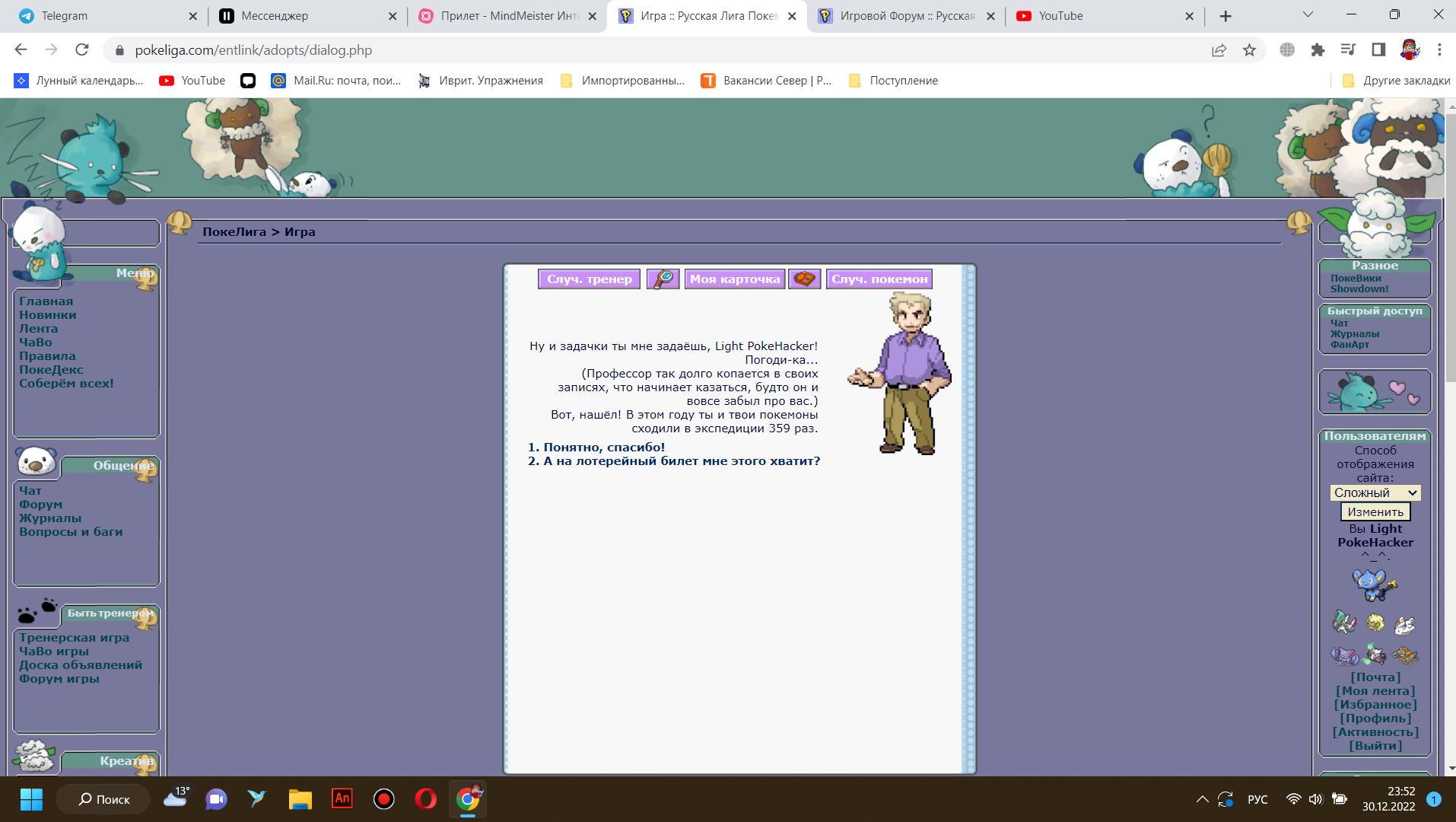Viewport: 1456px width, 822px height.
Task: Open Главная in the left menu
Action: tap(46, 301)
